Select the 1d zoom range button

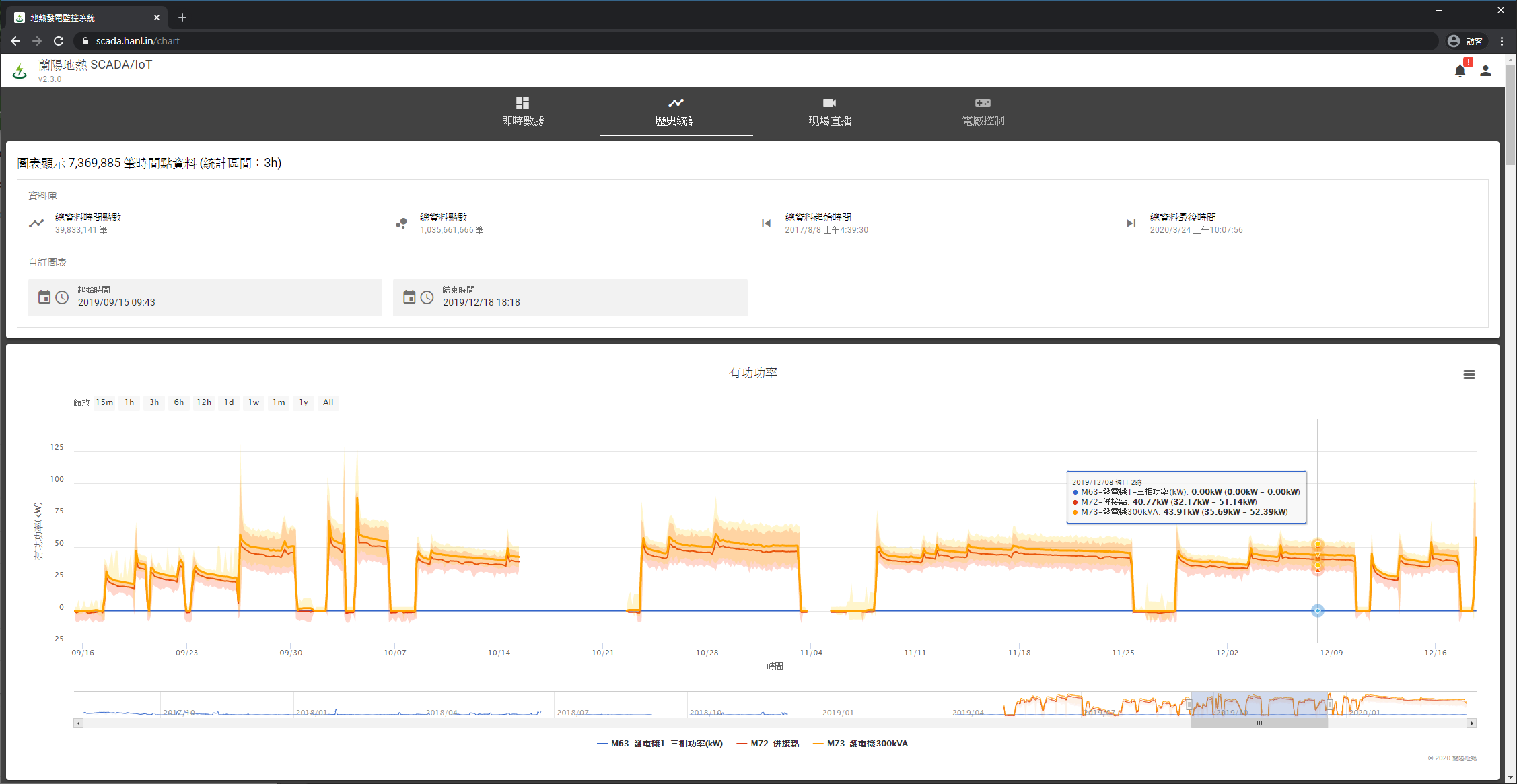click(228, 402)
